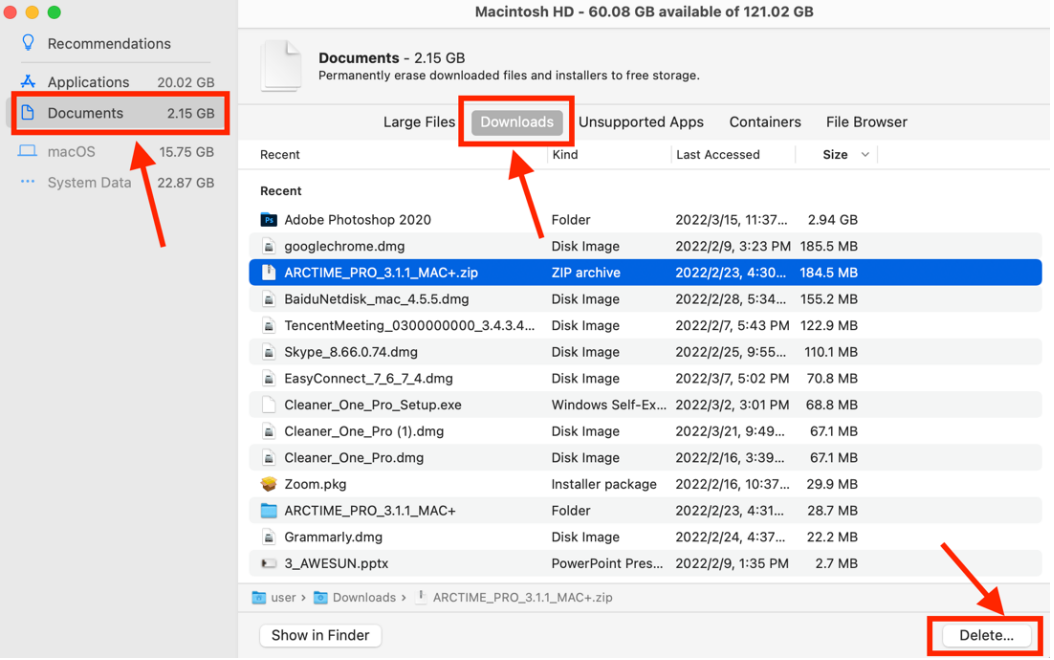Image resolution: width=1054 pixels, height=660 pixels.
Task: Click Downloads in the path bar
Action: tap(363, 598)
